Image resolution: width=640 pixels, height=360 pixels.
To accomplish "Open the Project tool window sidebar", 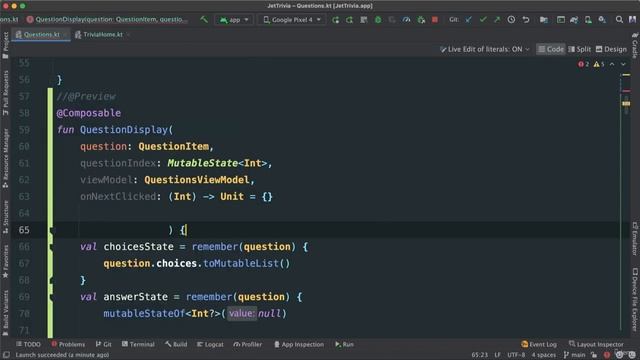I will [x=5, y=45].
